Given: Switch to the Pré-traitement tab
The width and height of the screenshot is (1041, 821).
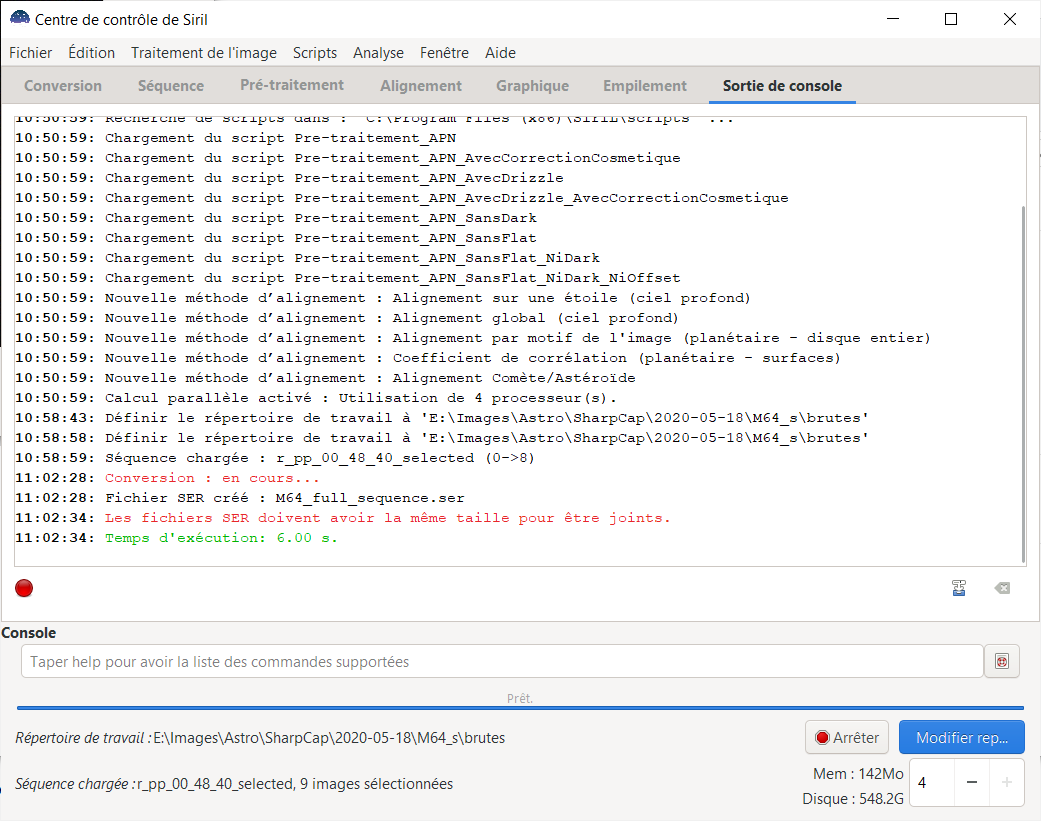Looking at the screenshot, I should [x=292, y=86].
